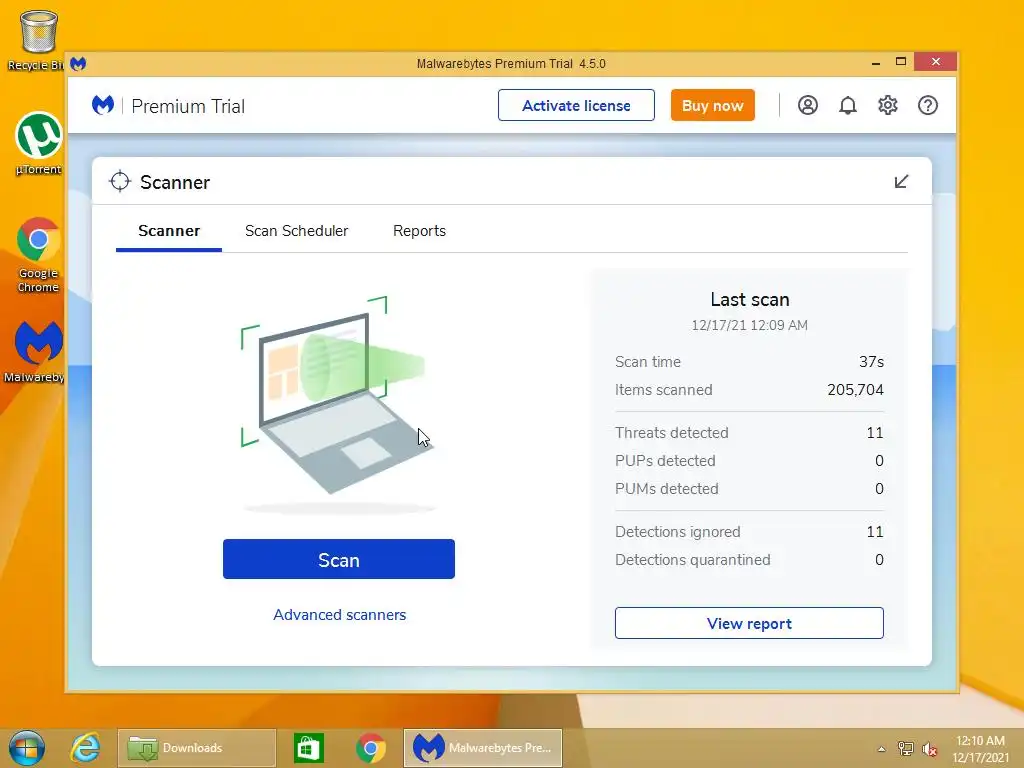Open Chrome from the taskbar
1024x768 pixels.
[370, 748]
